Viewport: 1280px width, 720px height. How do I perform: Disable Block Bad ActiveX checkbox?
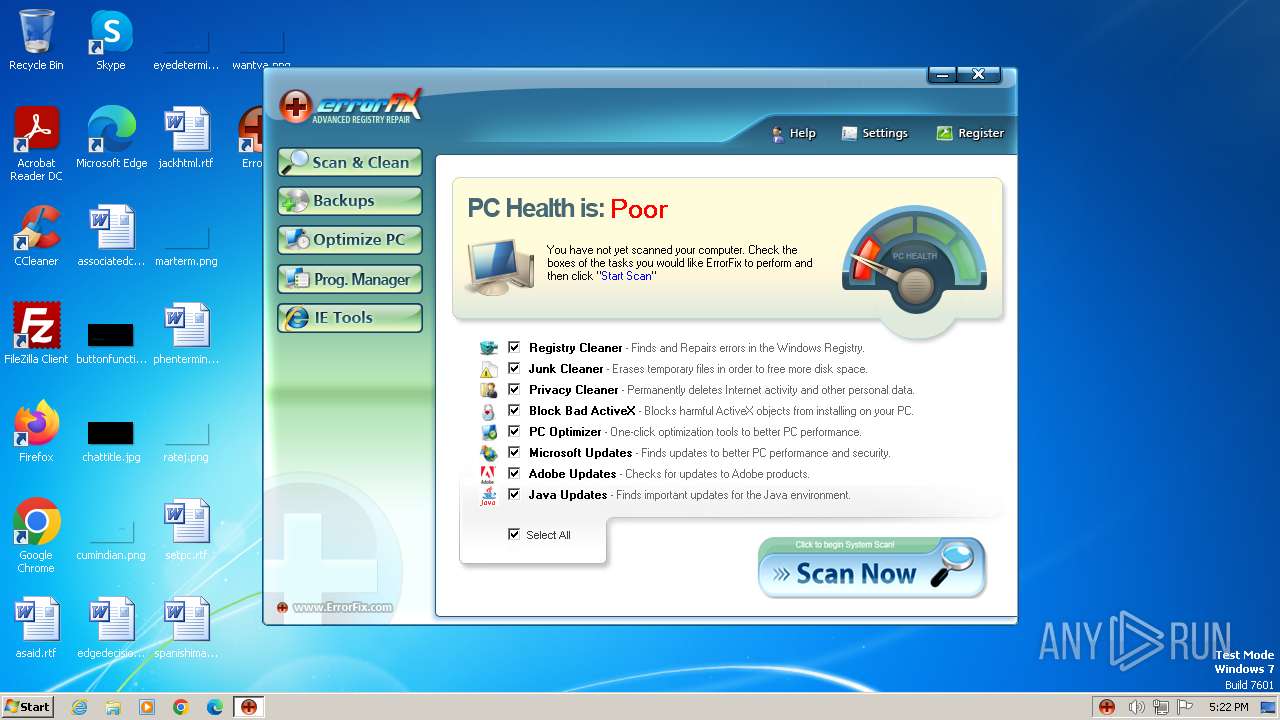(514, 410)
